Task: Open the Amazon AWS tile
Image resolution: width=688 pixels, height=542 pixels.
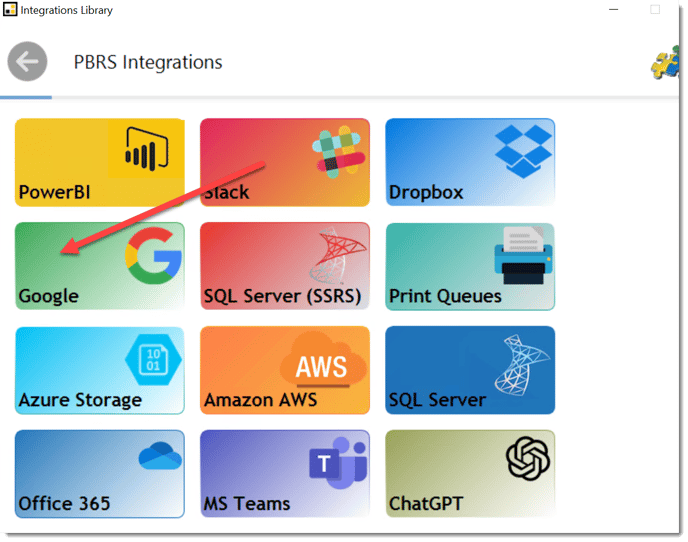Action: tap(285, 370)
